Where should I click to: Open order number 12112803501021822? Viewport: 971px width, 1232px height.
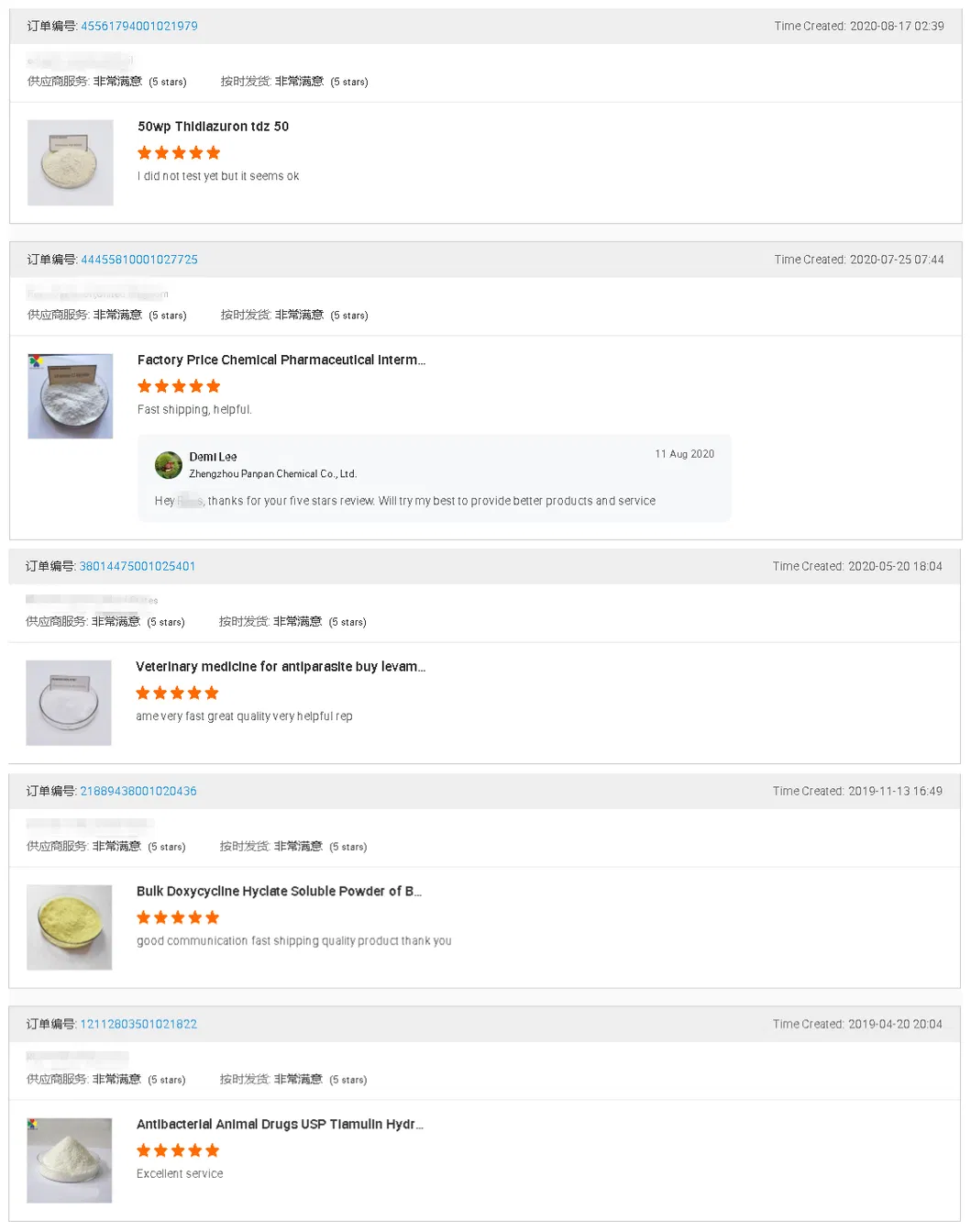(x=138, y=1024)
